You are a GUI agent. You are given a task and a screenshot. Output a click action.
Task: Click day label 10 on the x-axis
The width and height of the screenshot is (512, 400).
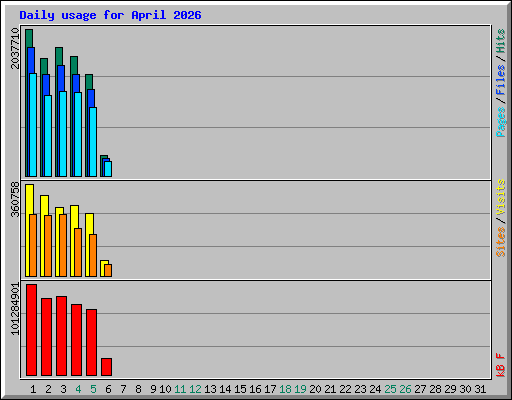pos(165,389)
